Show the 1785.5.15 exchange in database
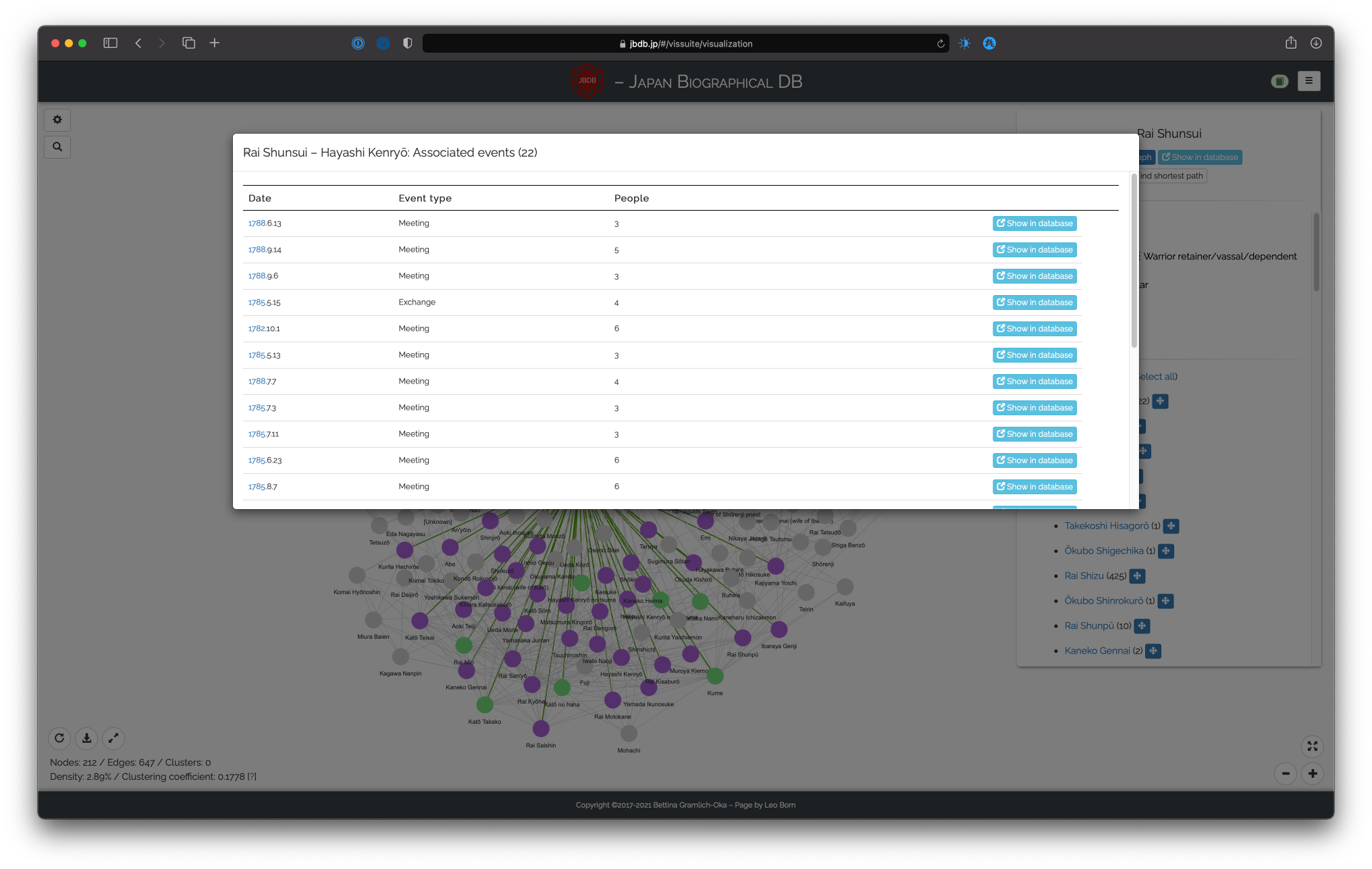Screen dimensions: 1372x869 point(1034,302)
